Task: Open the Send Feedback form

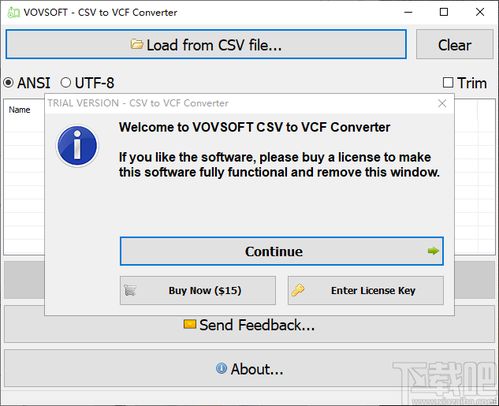Action: pos(249,324)
